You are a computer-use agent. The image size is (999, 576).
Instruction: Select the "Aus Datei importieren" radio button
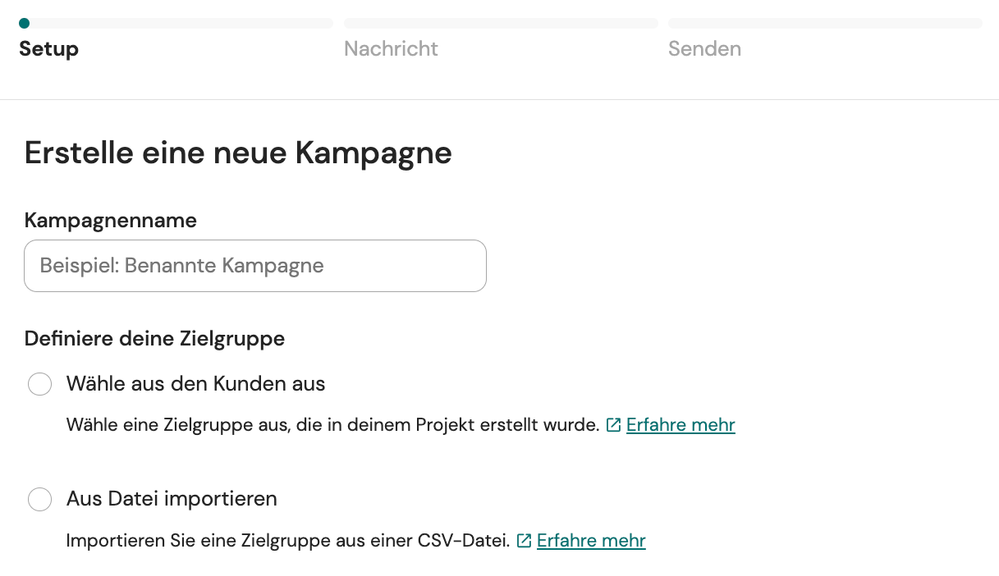click(40, 499)
